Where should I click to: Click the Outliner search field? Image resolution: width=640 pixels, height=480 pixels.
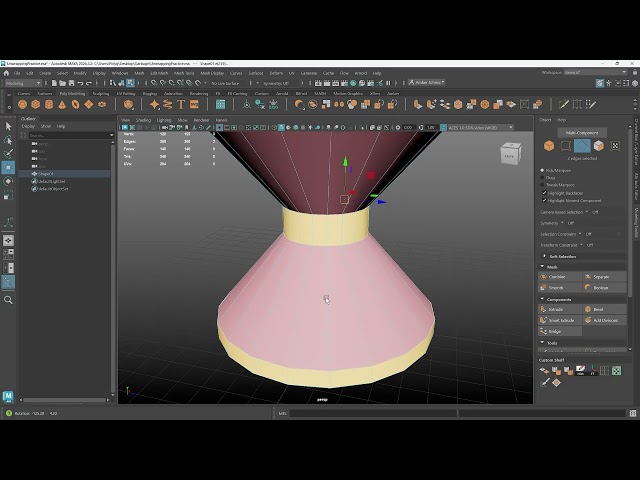tap(69, 135)
